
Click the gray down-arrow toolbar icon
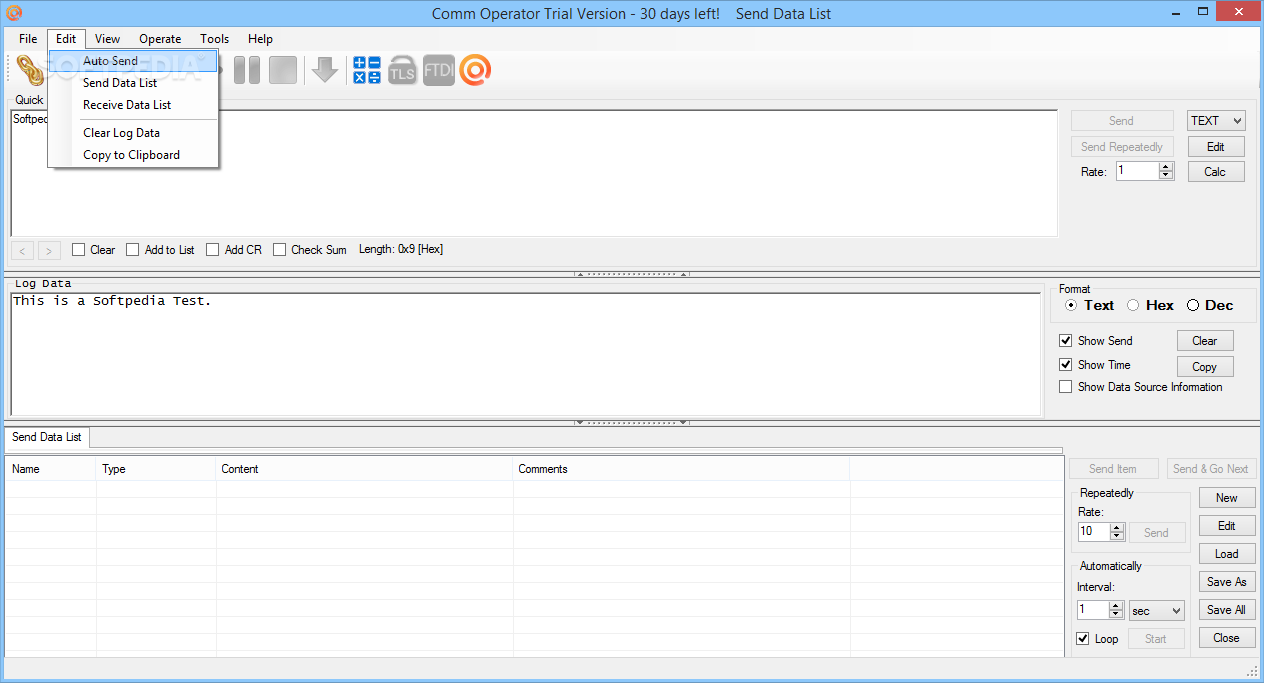point(324,70)
